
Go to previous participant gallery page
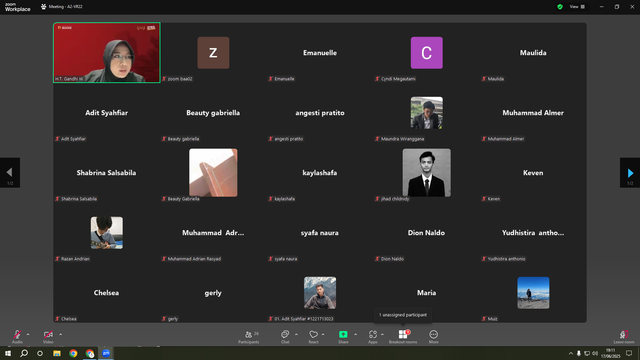[10, 173]
